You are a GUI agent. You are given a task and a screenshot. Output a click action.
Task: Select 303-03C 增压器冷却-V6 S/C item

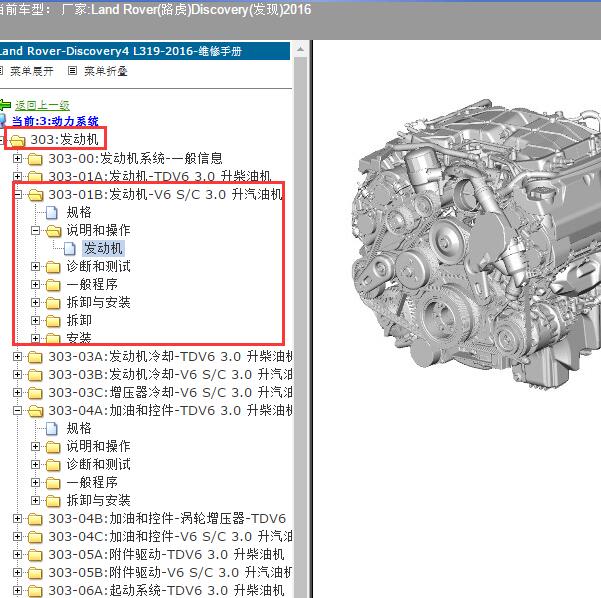tap(171, 393)
